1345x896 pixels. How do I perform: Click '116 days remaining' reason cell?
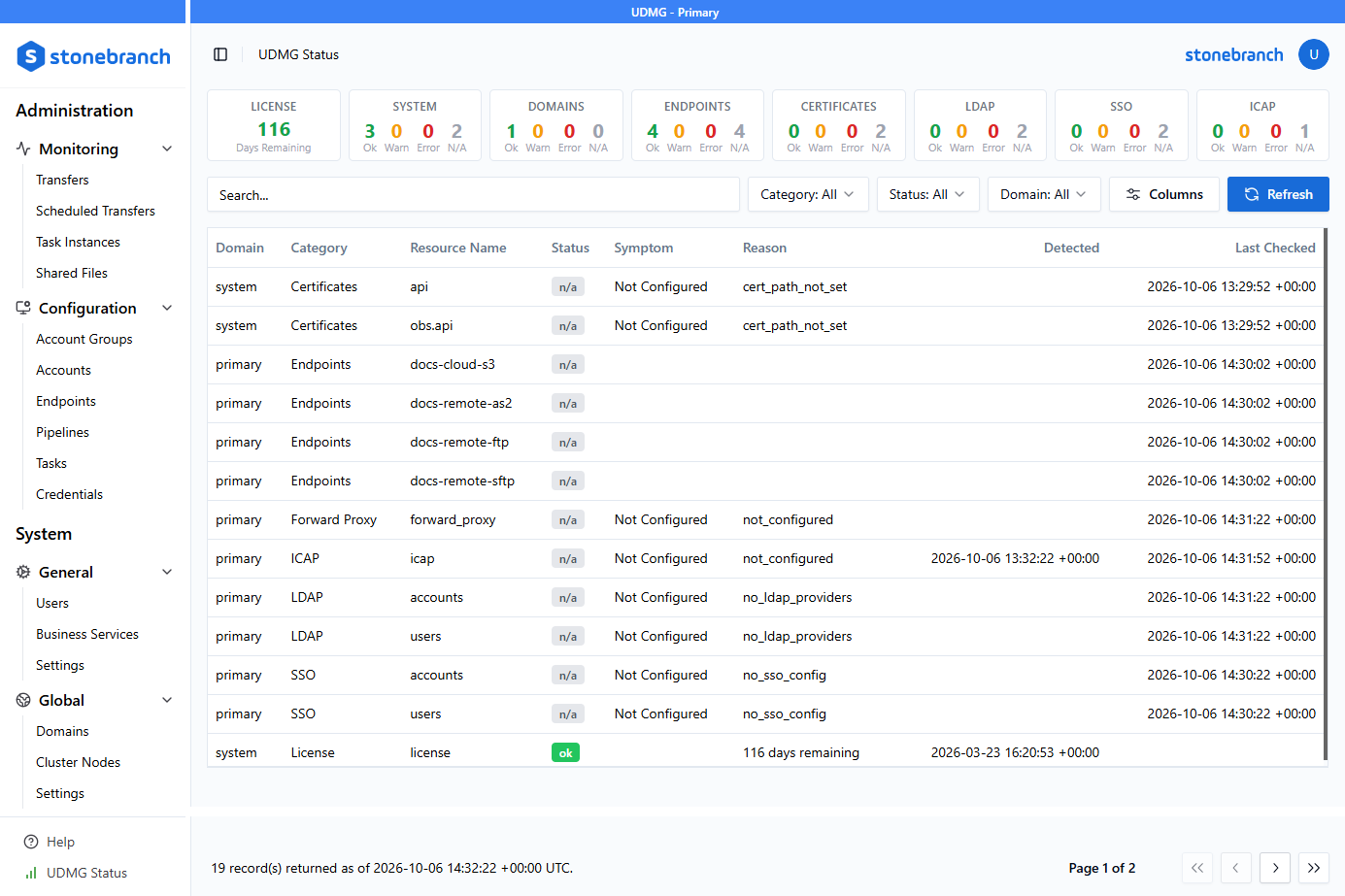point(801,752)
